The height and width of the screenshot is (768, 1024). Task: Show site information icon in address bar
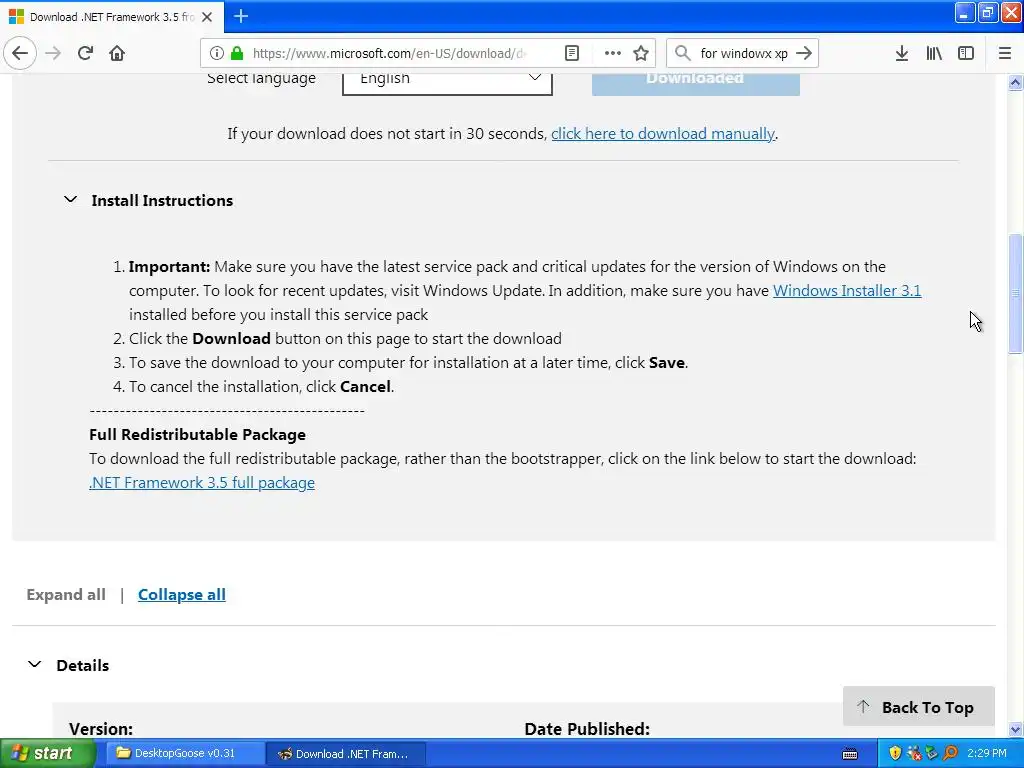[x=217, y=53]
